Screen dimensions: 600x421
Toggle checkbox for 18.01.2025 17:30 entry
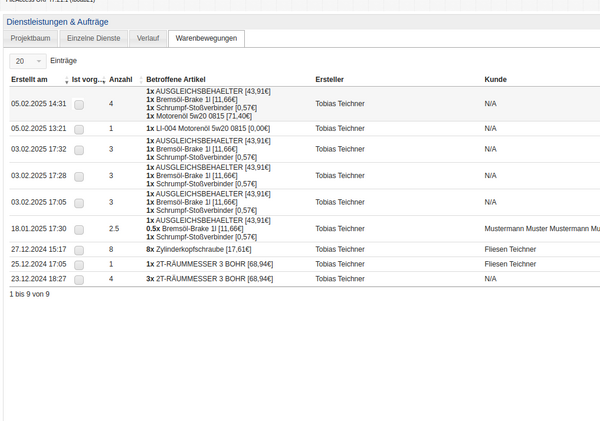pyautogui.click(x=79, y=229)
